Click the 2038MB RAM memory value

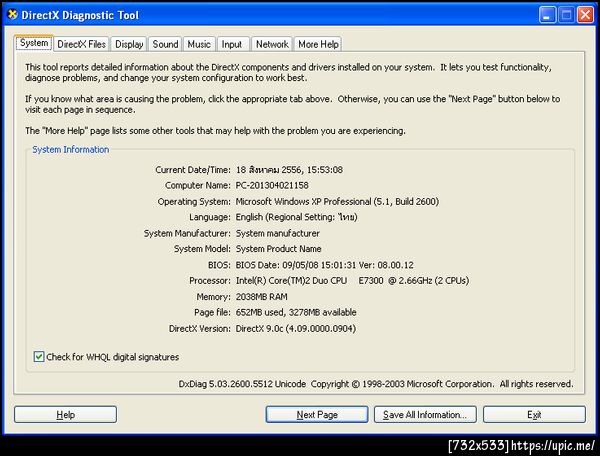pyautogui.click(x=261, y=296)
